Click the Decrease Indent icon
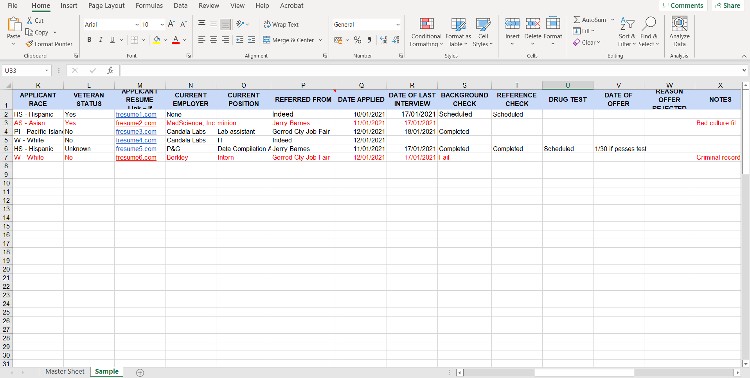 point(239,40)
